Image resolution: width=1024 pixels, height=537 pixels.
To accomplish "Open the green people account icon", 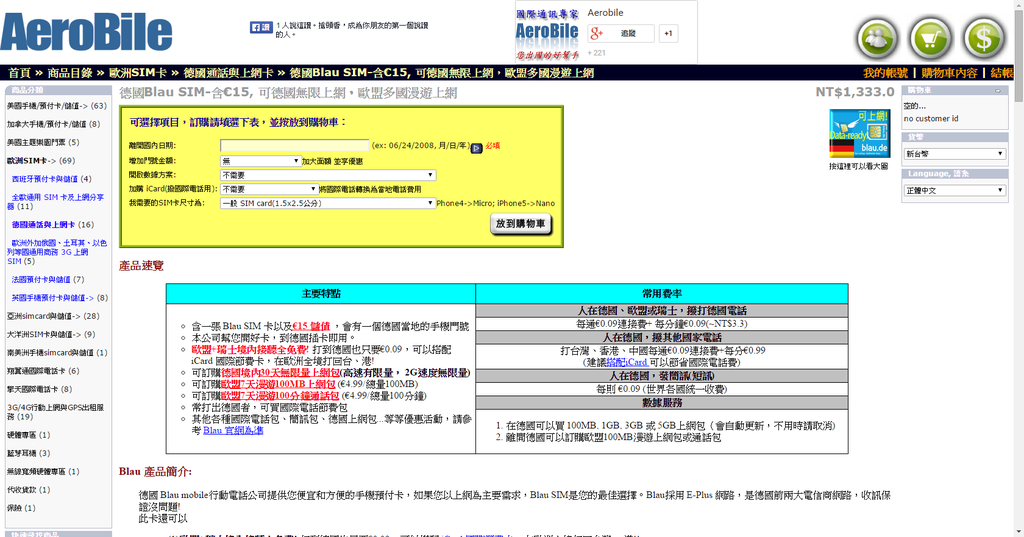I will click(877, 39).
